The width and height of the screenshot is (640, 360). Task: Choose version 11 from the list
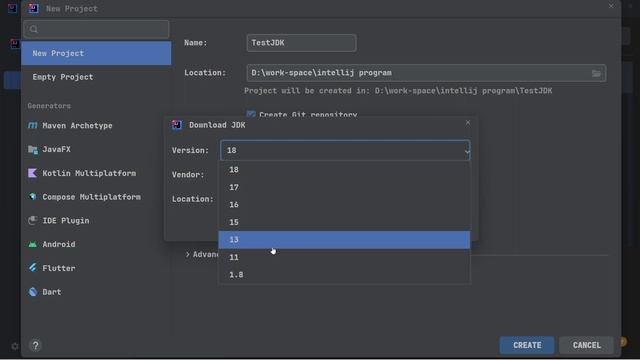tap(344, 257)
